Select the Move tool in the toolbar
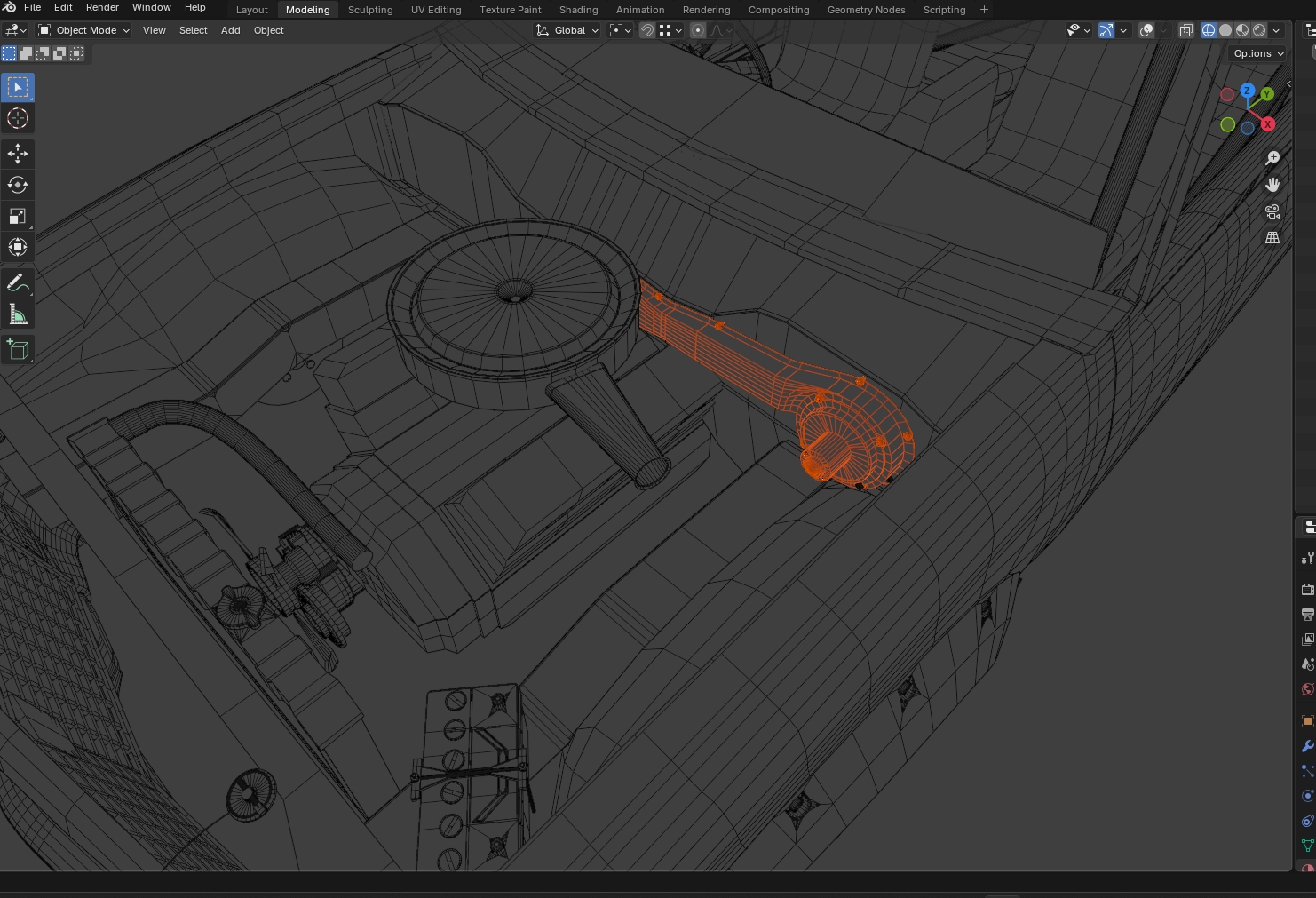 (18, 153)
